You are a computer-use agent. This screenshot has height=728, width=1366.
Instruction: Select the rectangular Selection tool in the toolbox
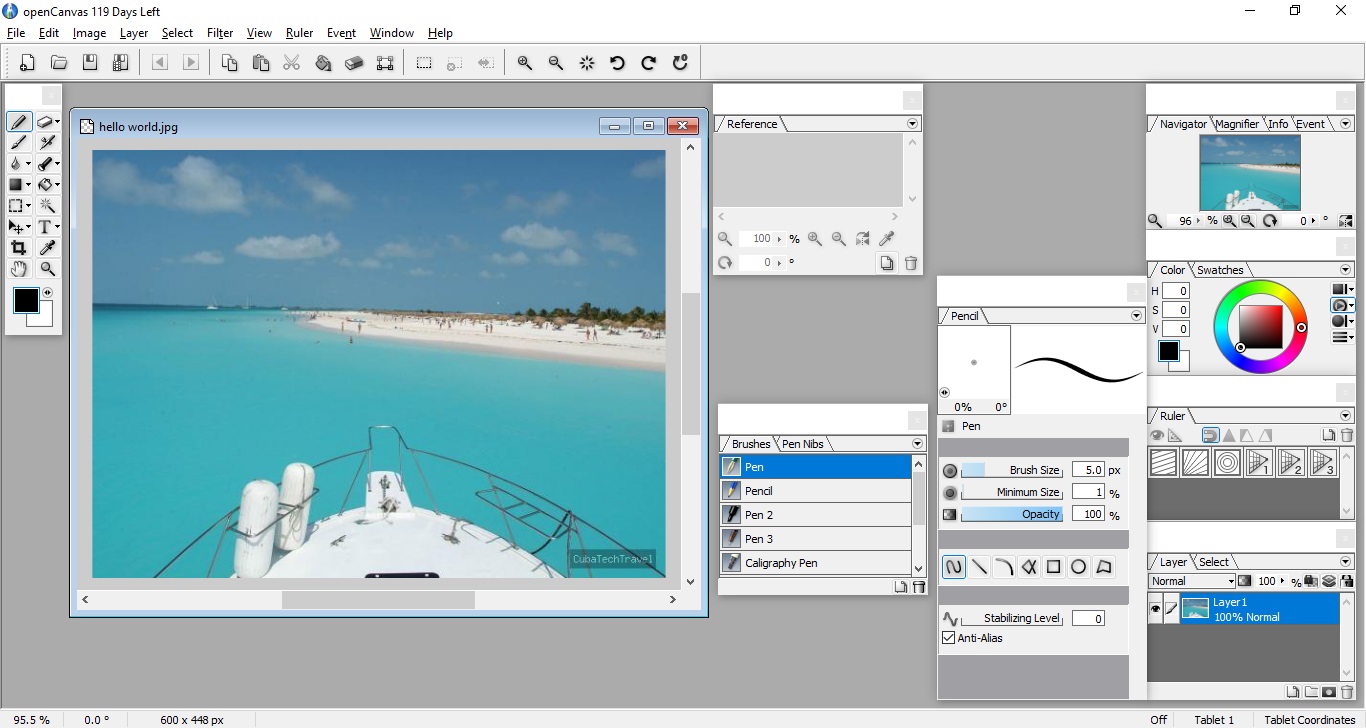19,205
